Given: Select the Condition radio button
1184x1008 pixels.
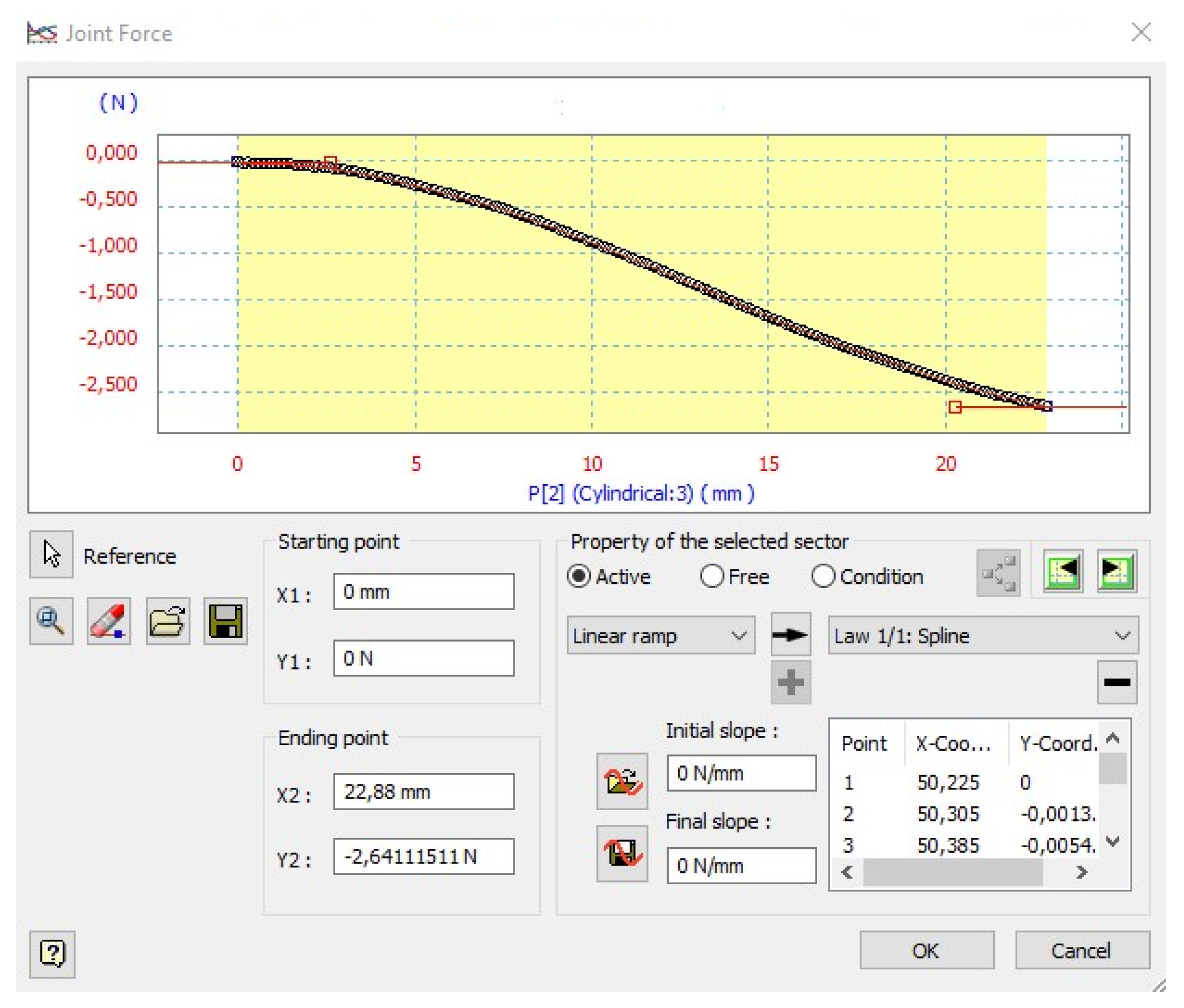Looking at the screenshot, I should coord(823,577).
